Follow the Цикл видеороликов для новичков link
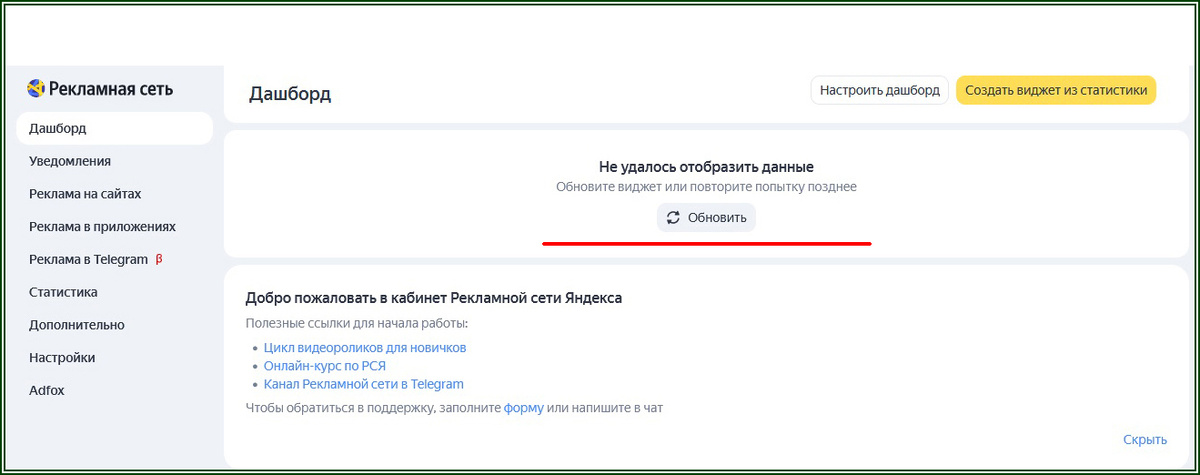Image resolution: width=1200 pixels, height=475 pixels. [365, 348]
